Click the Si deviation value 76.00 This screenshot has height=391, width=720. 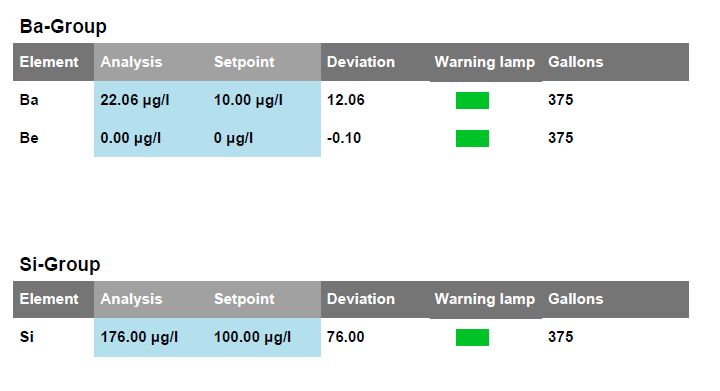click(x=345, y=337)
